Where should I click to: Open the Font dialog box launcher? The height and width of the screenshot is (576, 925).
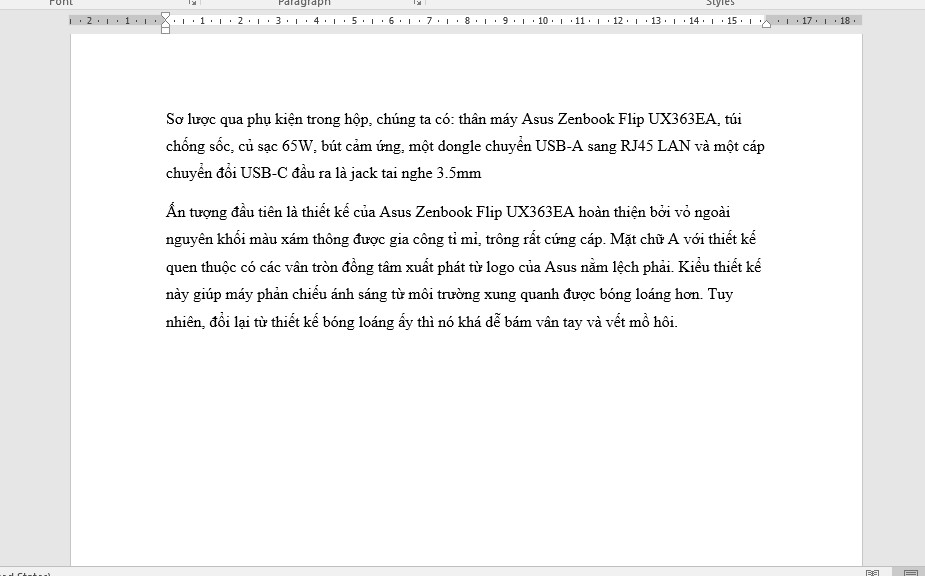192,3
